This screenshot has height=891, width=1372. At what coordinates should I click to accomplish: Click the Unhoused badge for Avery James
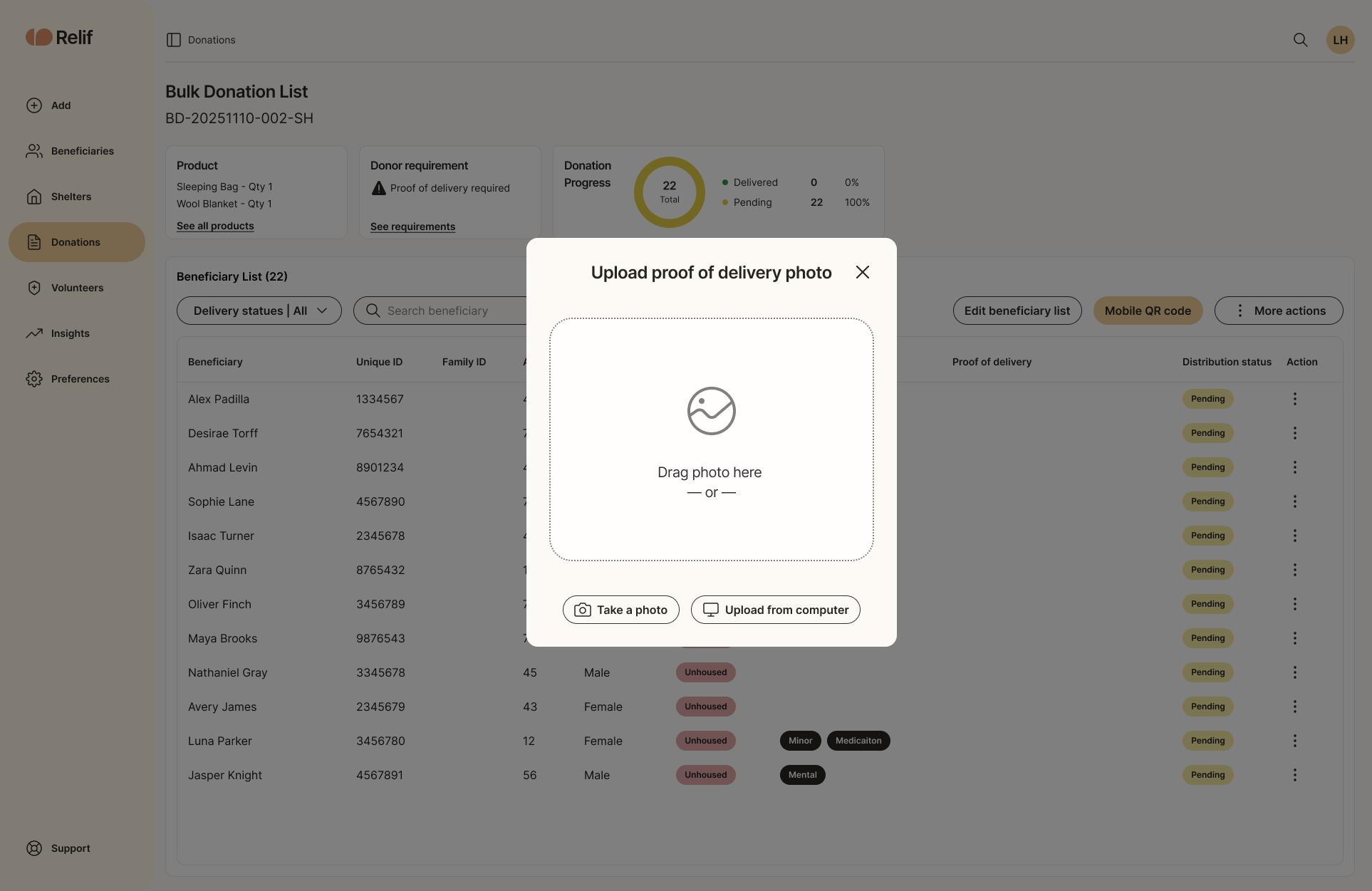pos(705,707)
